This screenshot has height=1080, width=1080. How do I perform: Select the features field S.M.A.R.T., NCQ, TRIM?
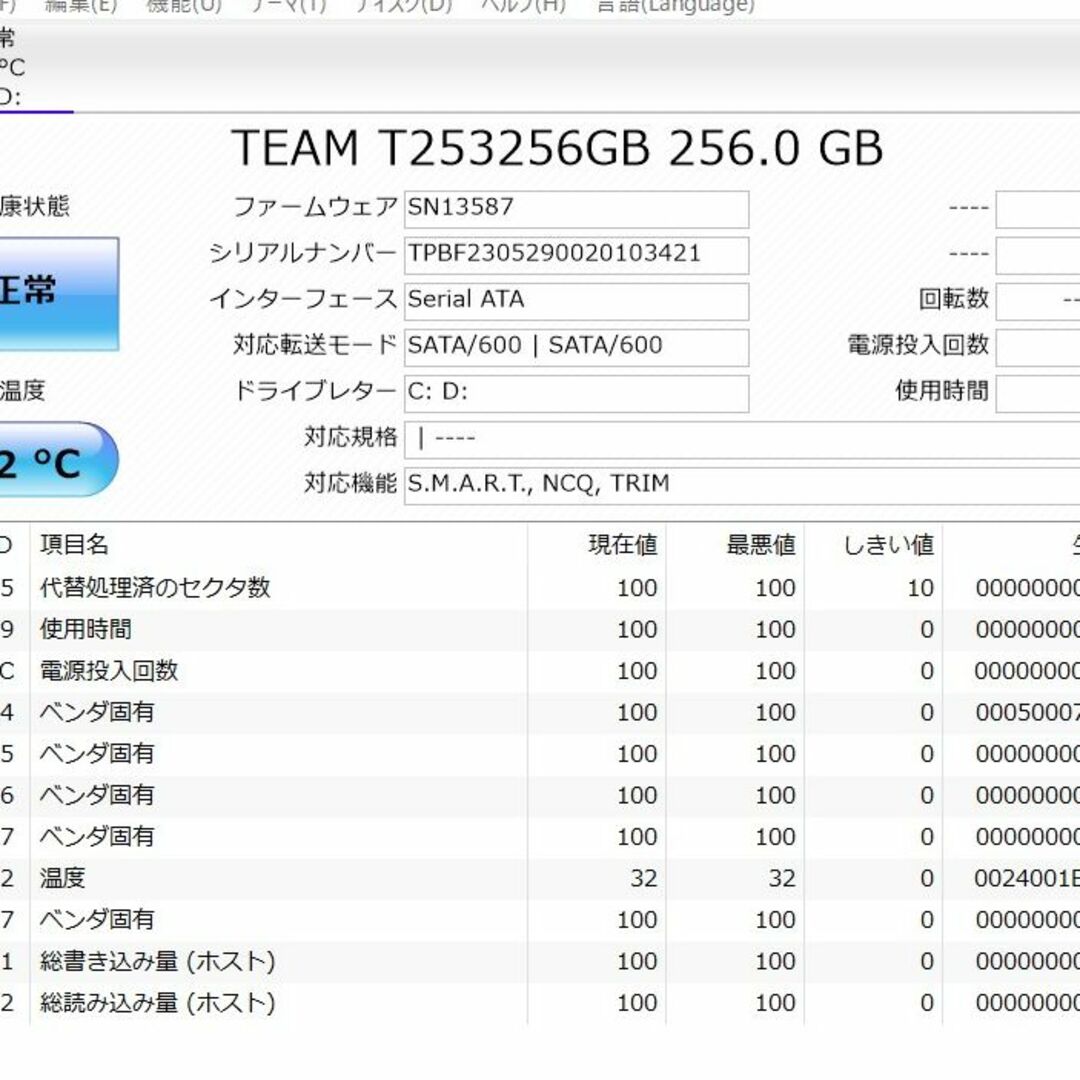pyautogui.click(x=742, y=486)
